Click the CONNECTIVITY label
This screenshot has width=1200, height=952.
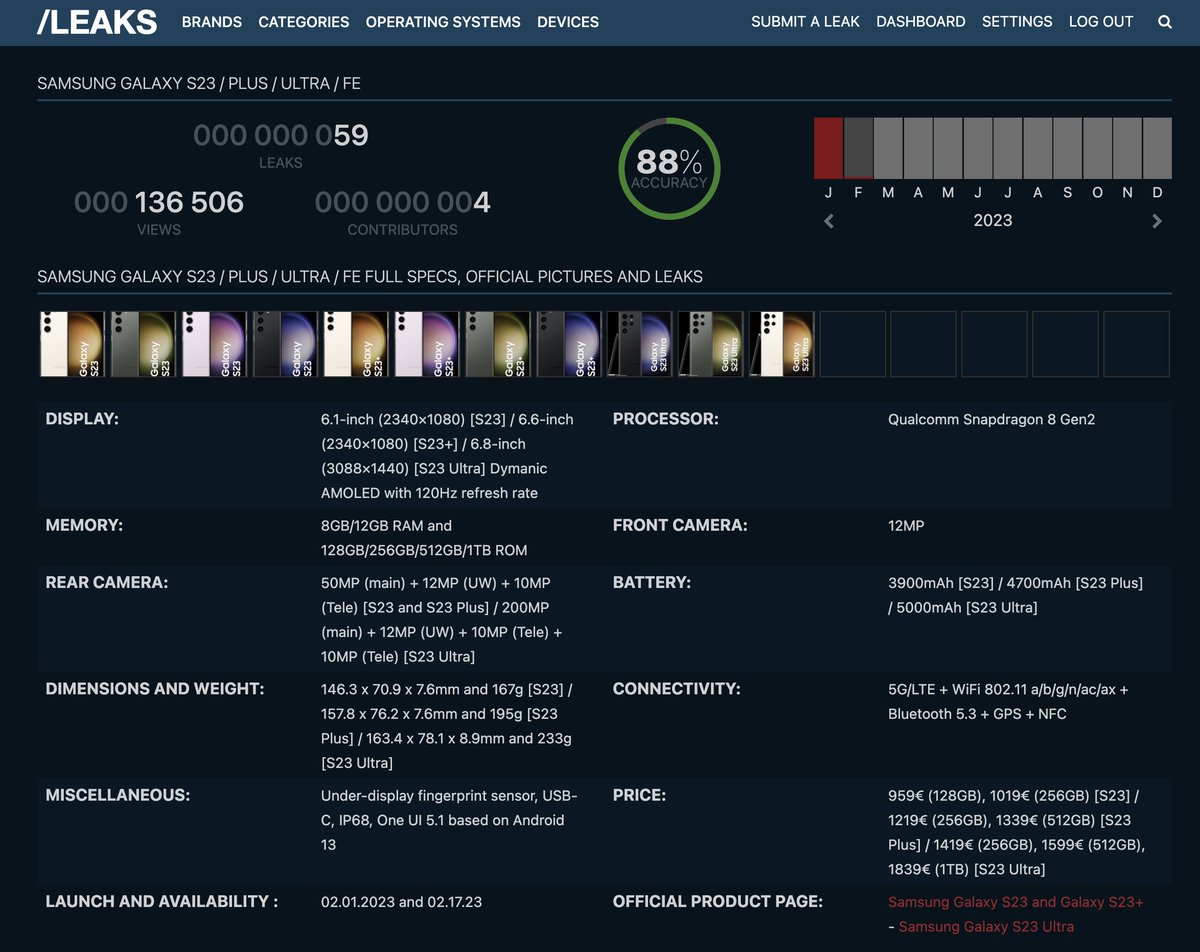[x=677, y=689]
